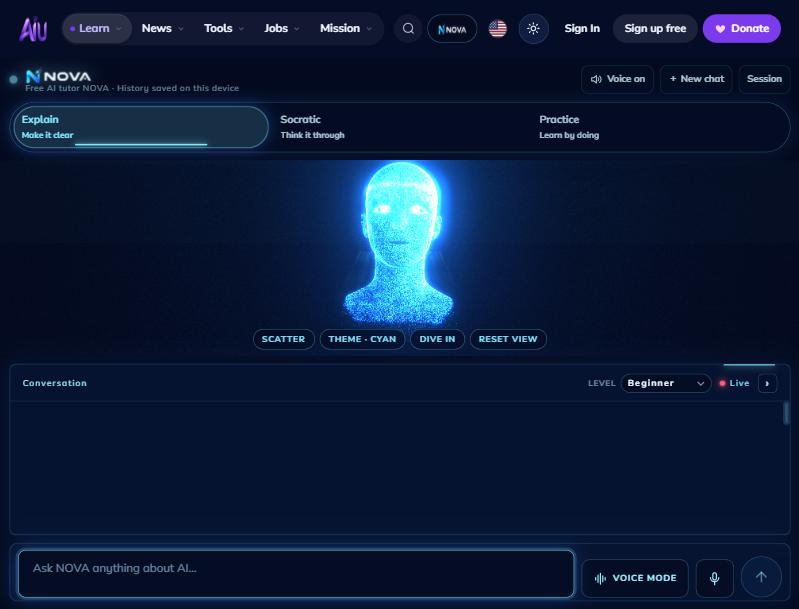Click the Conversation heading text
The width and height of the screenshot is (799, 609).
[55, 383]
